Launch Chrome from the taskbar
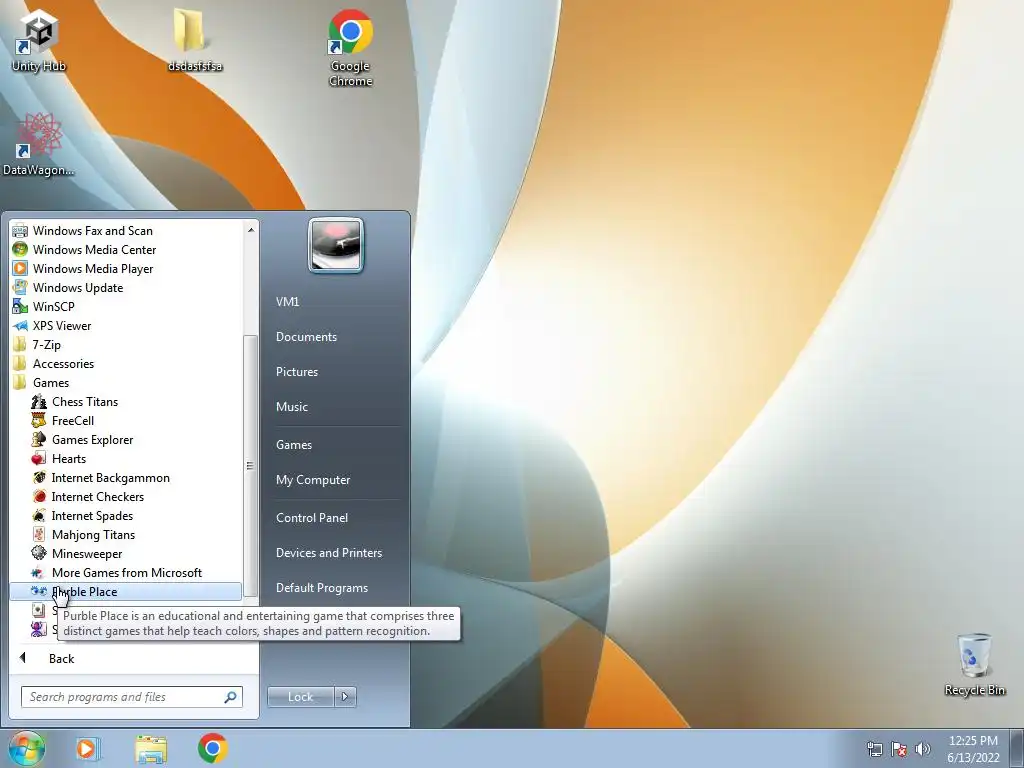 [212, 748]
